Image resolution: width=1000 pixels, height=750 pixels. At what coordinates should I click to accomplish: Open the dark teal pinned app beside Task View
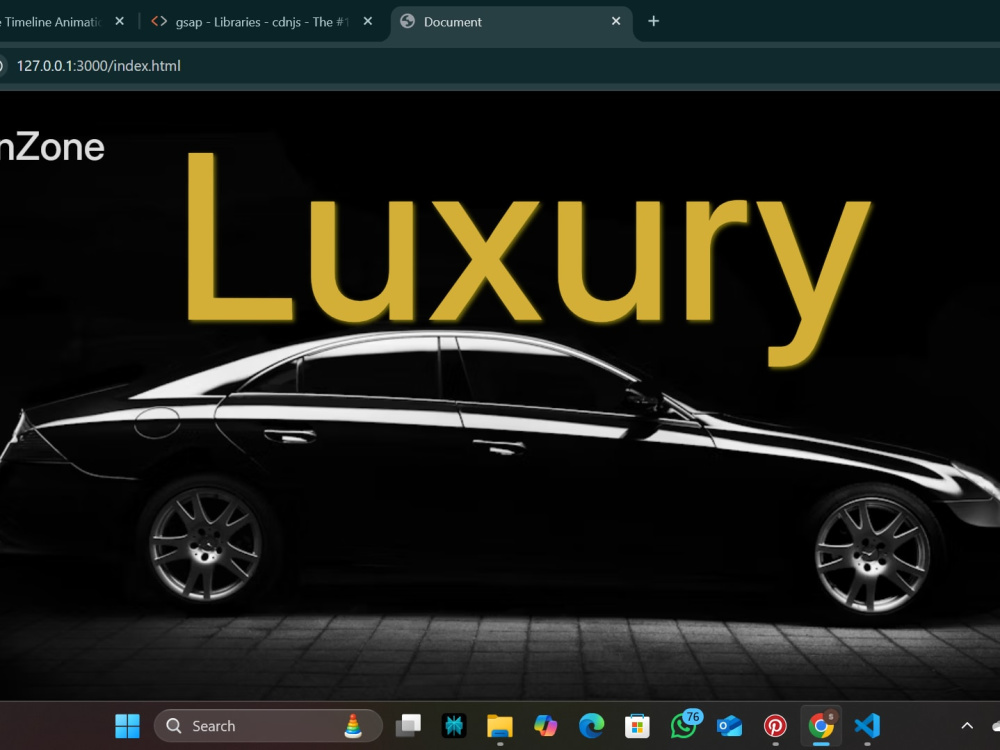454,726
